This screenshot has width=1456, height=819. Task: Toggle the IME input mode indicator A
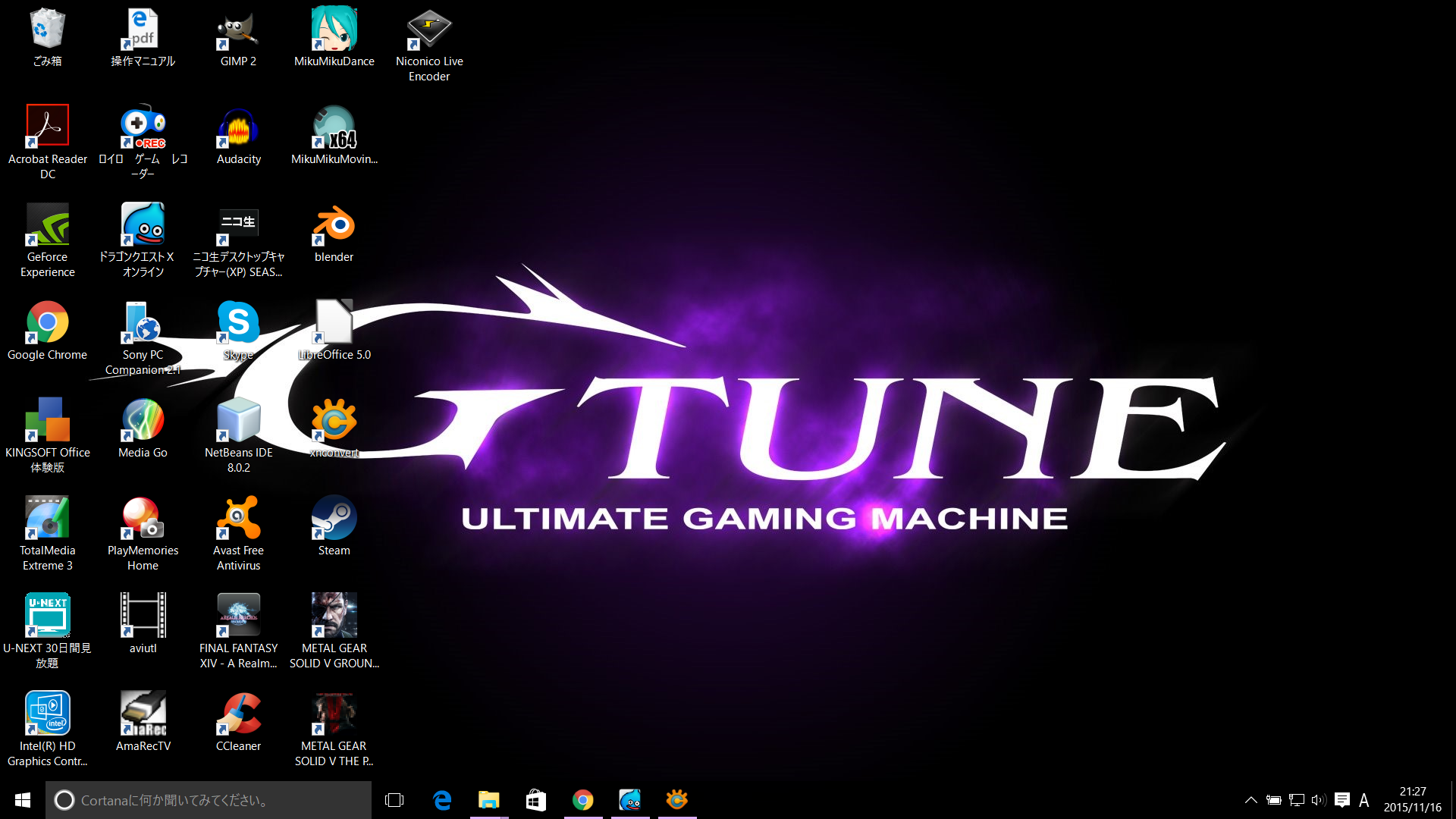1364,800
